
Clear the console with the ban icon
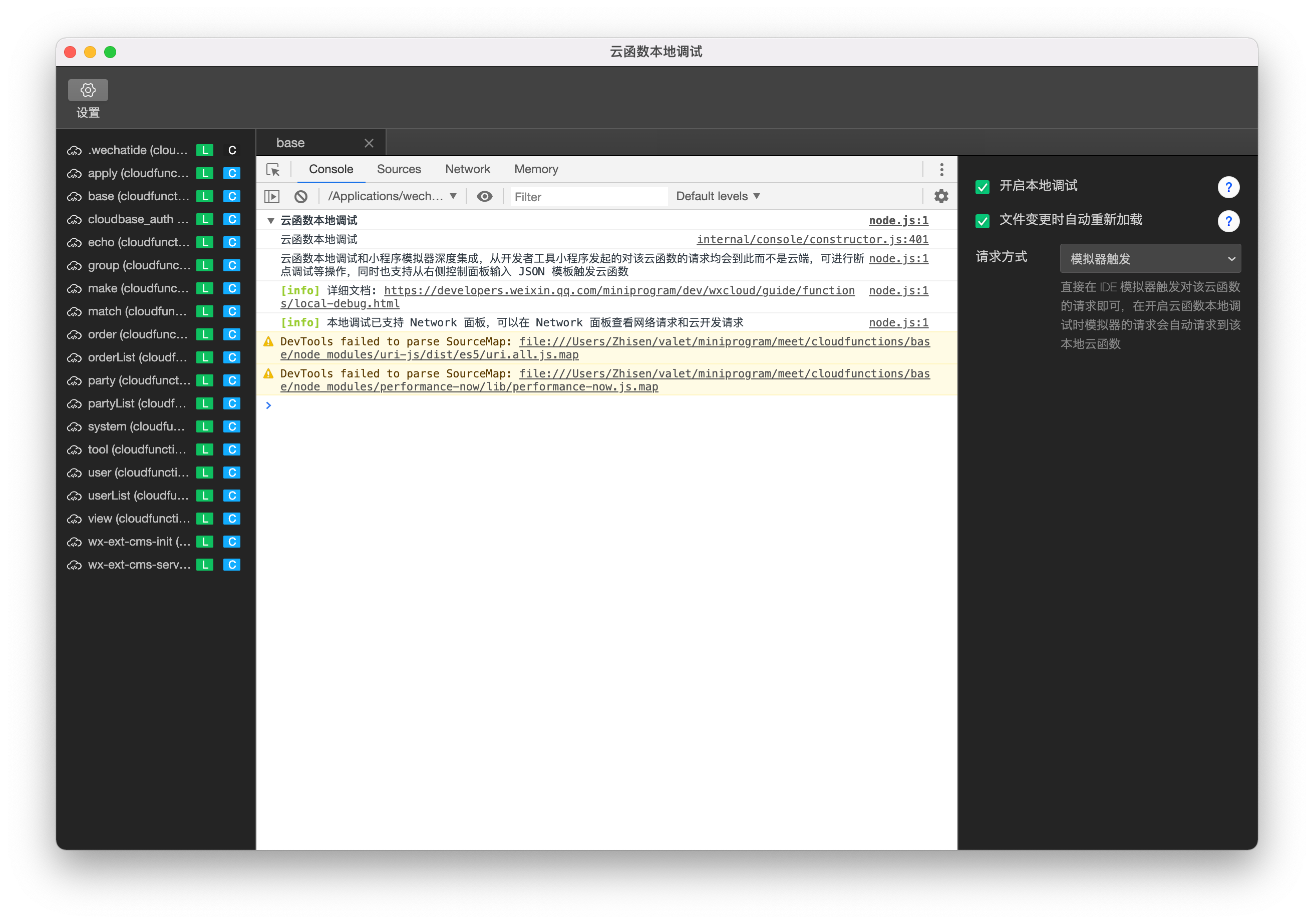(301, 196)
